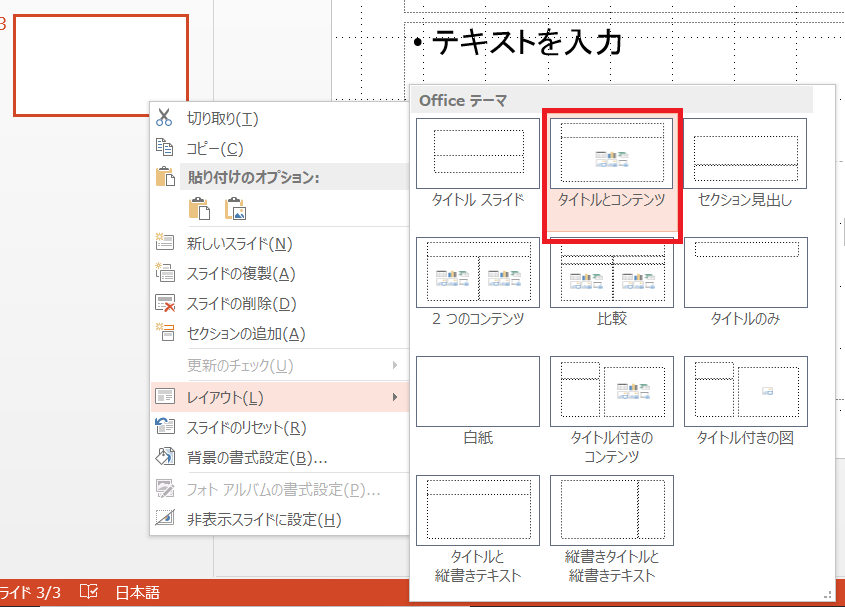Choose 新しいスライド(N)
This screenshot has height=607, width=845.
279,243
